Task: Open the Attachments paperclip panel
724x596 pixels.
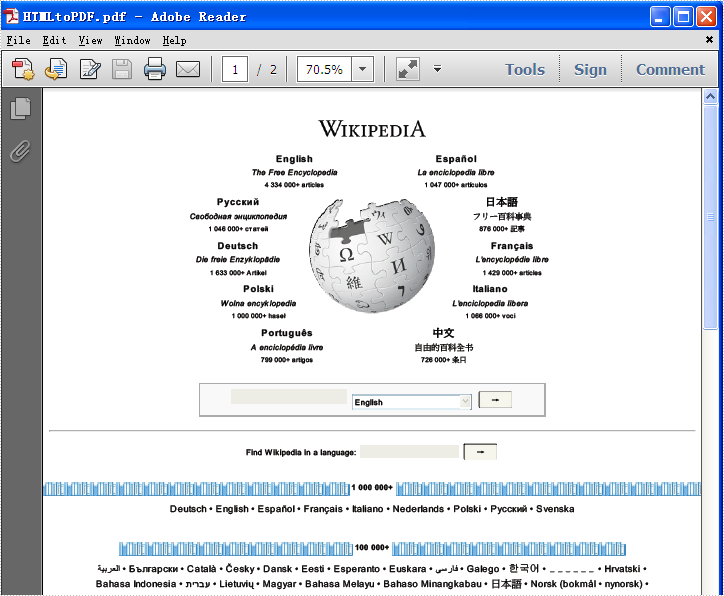Action: pyautogui.click(x=20, y=151)
